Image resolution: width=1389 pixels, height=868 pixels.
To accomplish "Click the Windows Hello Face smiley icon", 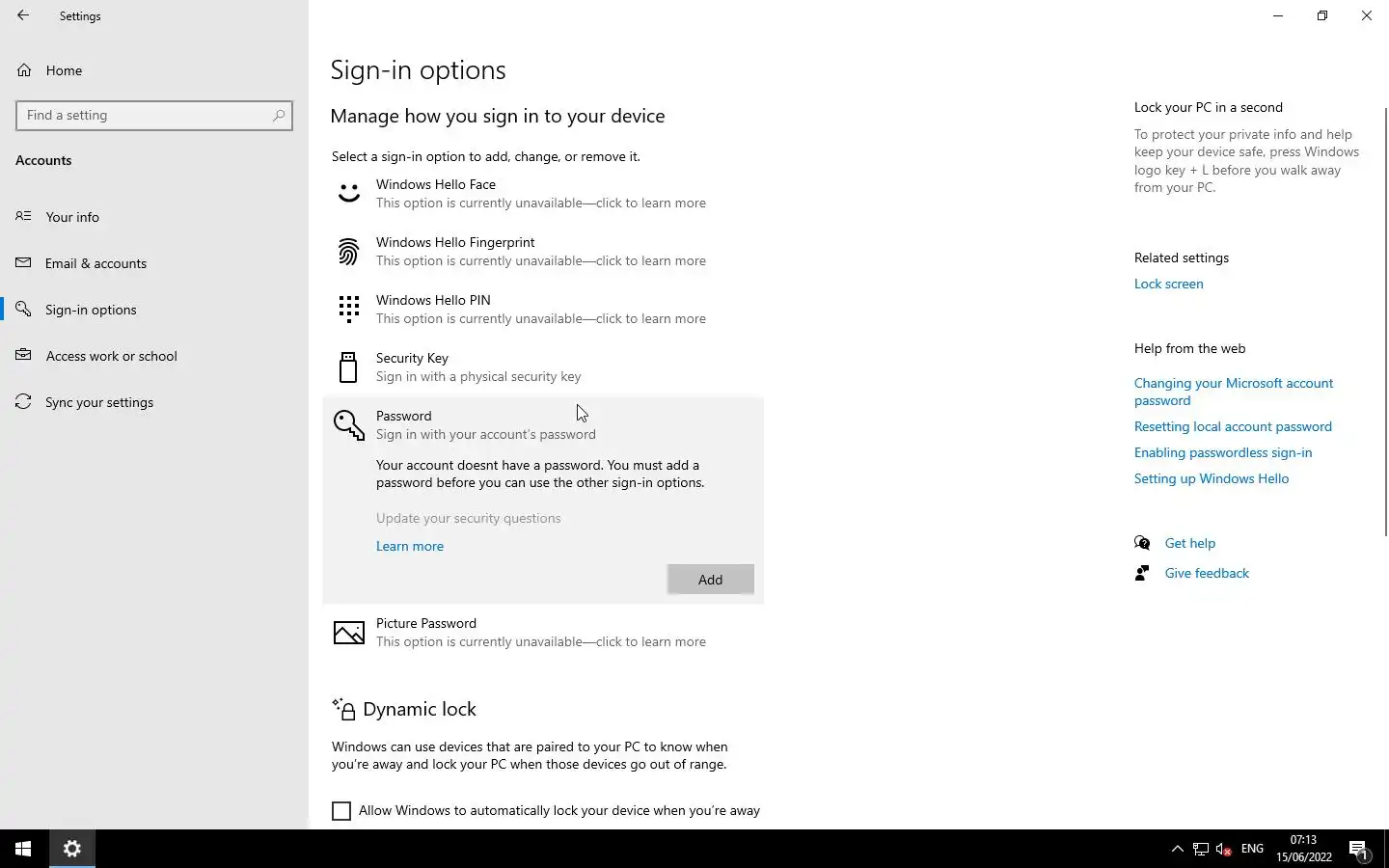I will [x=348, y=193].
